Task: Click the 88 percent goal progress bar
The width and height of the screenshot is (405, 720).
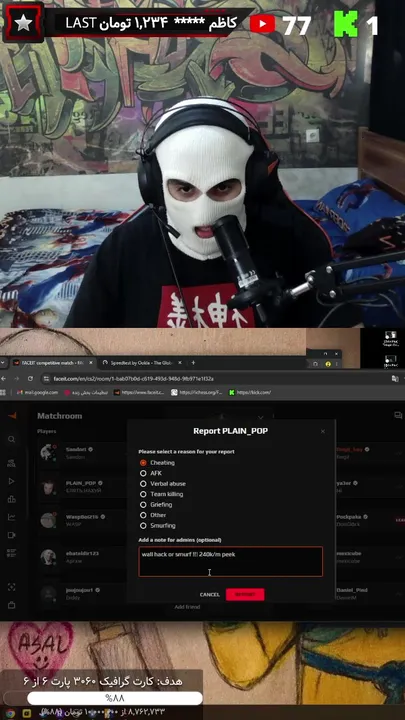Action: tap(115, 698)
